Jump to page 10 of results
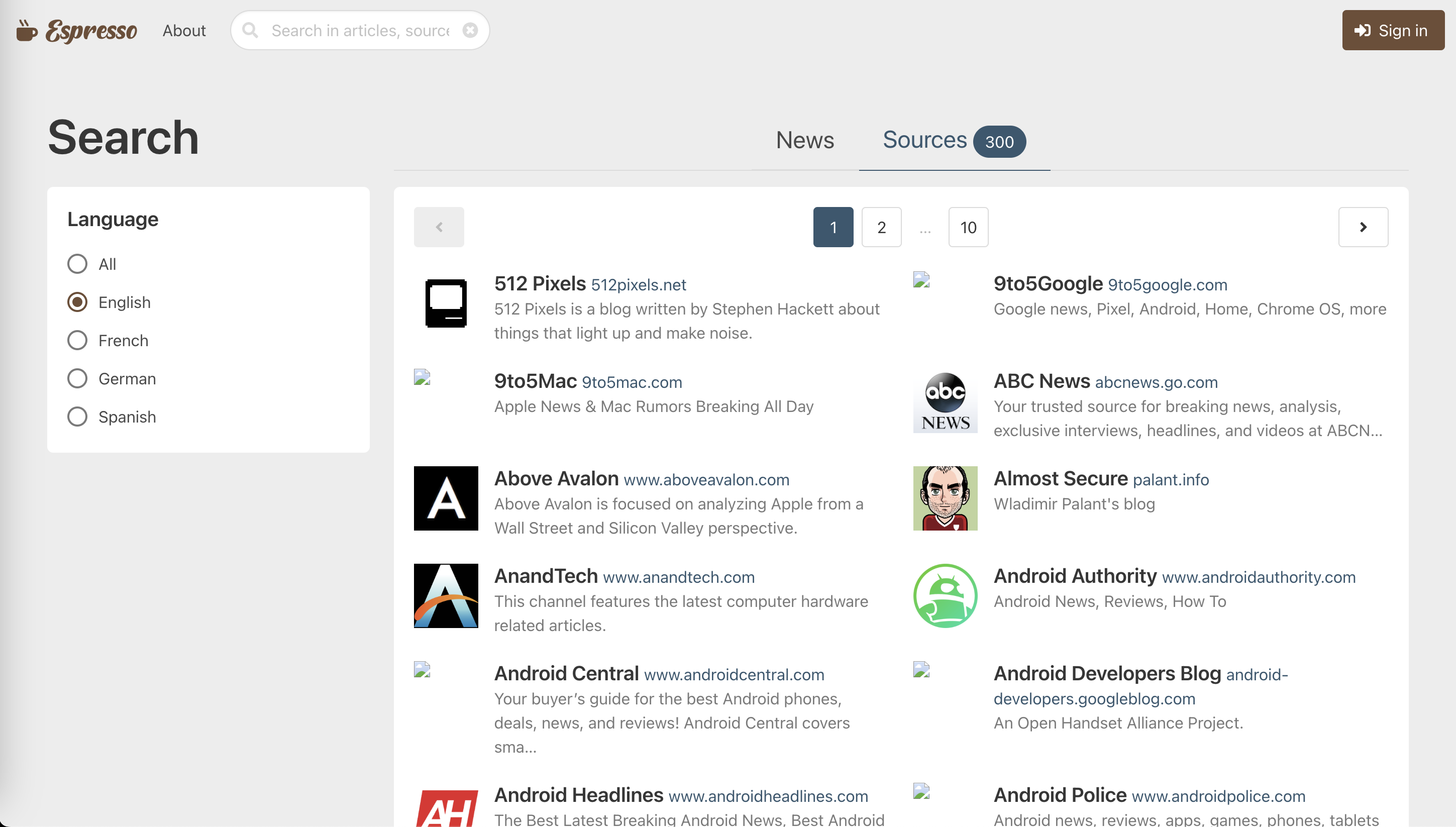1456x827 pixels. point(968,227)
